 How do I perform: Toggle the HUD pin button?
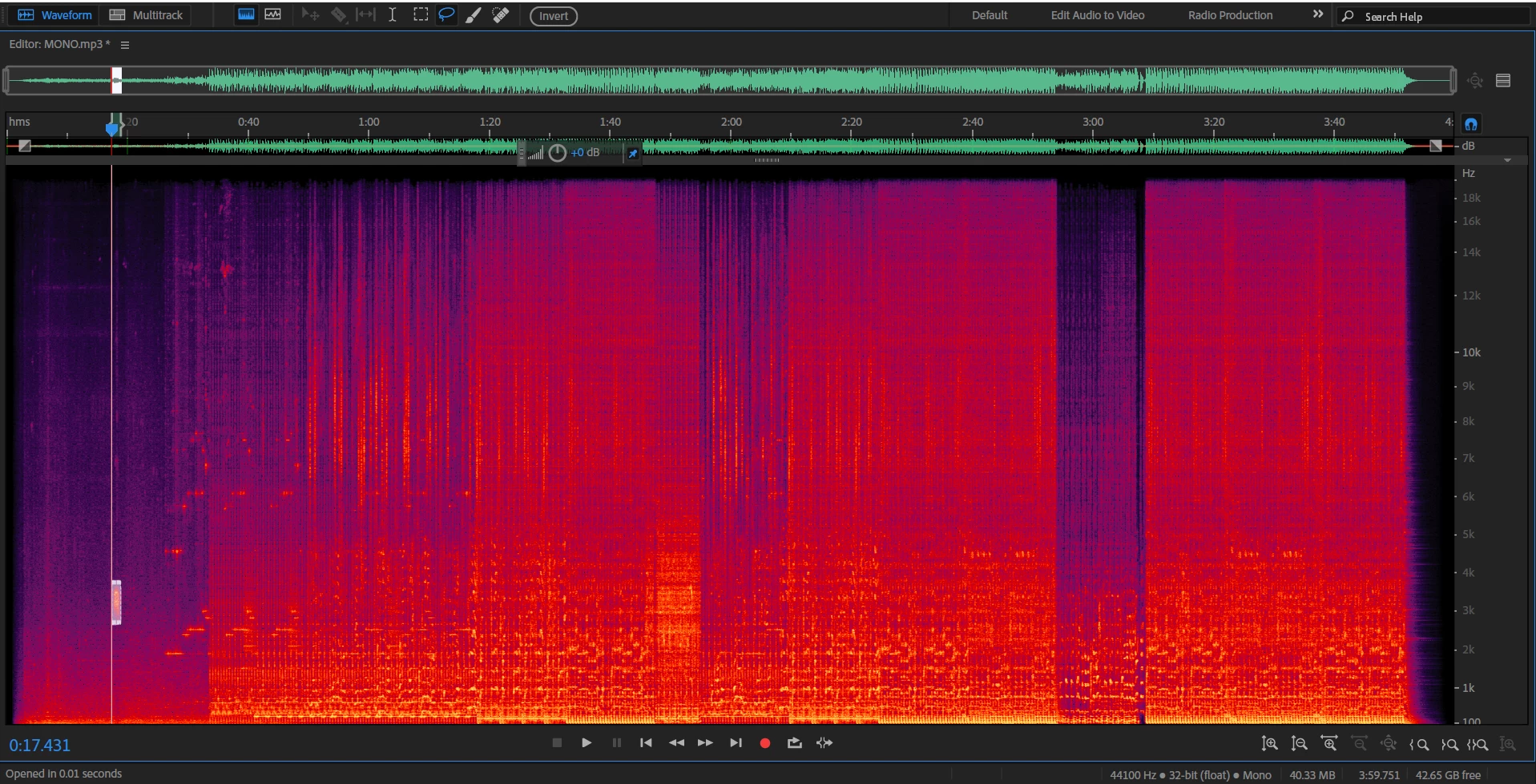633,153
